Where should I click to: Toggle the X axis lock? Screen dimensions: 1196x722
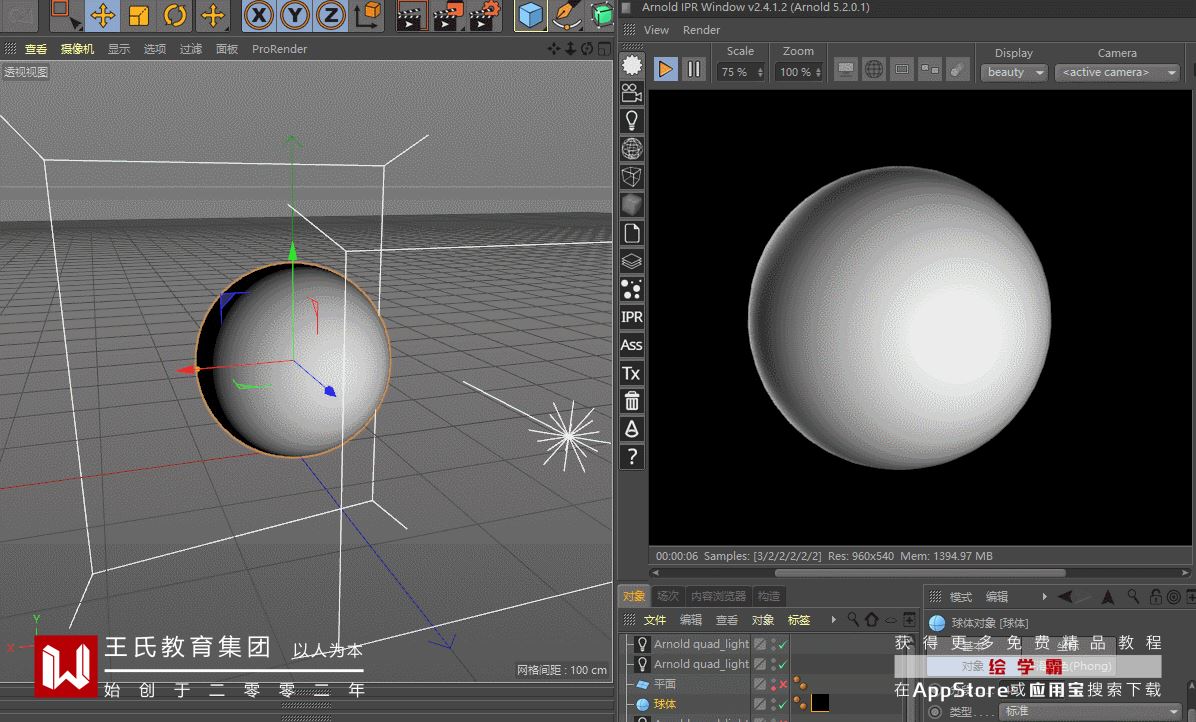point(259,15)
